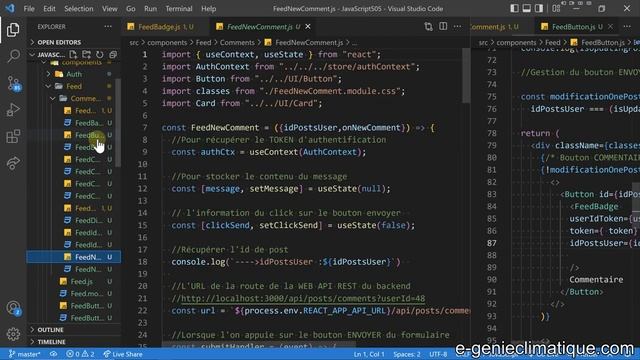Click Spaces: 2 indentation setting

click(x=407, y=354)
